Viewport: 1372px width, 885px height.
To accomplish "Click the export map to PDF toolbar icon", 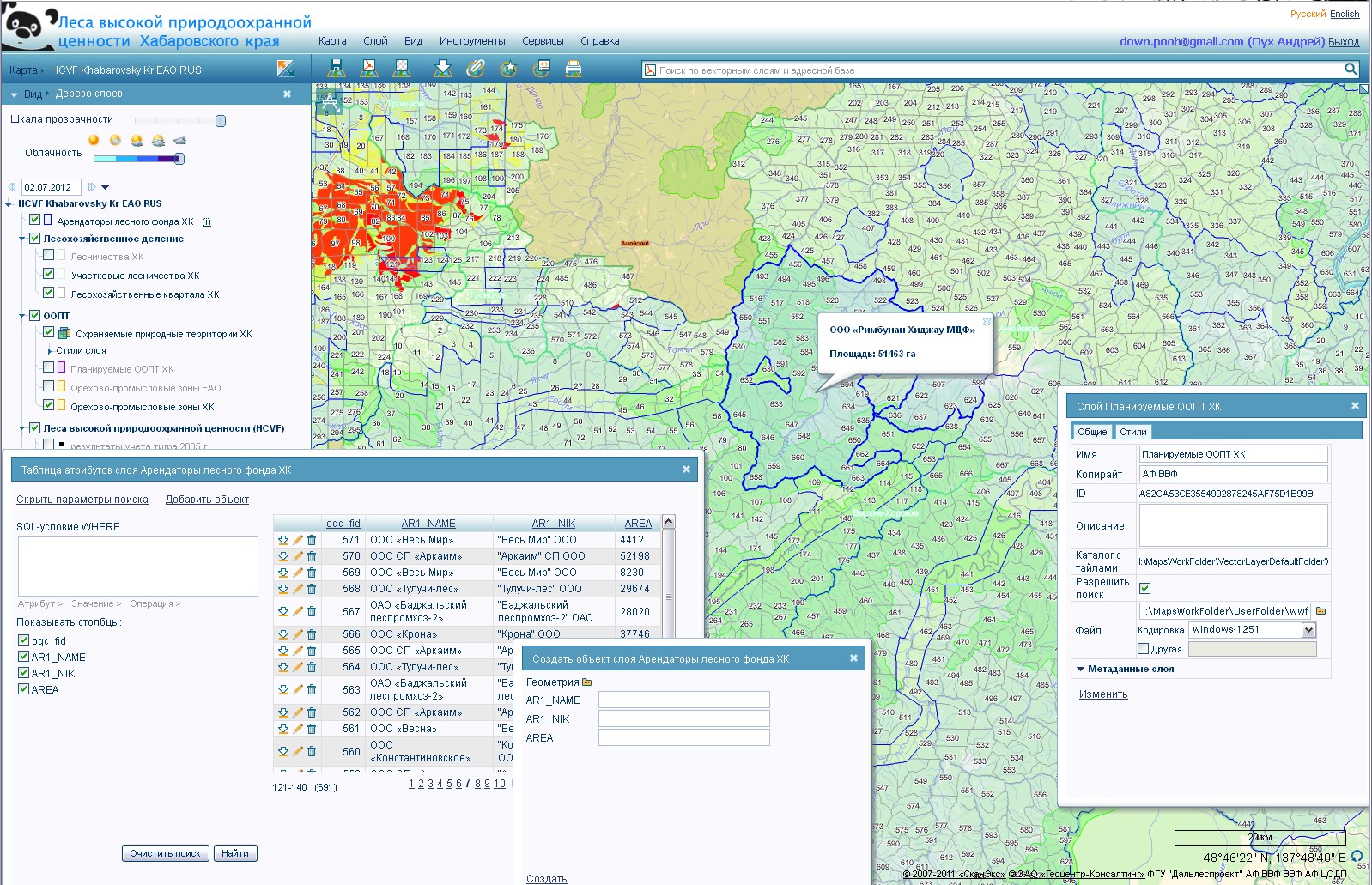I will tap(369, 69).
